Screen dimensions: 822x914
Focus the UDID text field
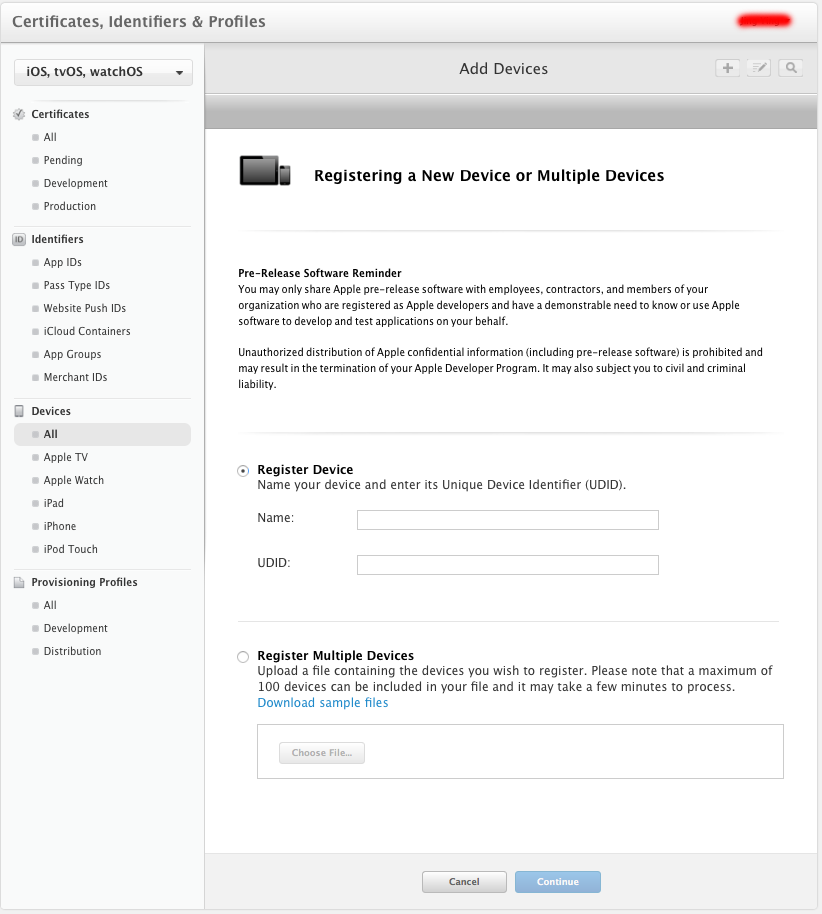pyautogui.click(x=507, y=565)
